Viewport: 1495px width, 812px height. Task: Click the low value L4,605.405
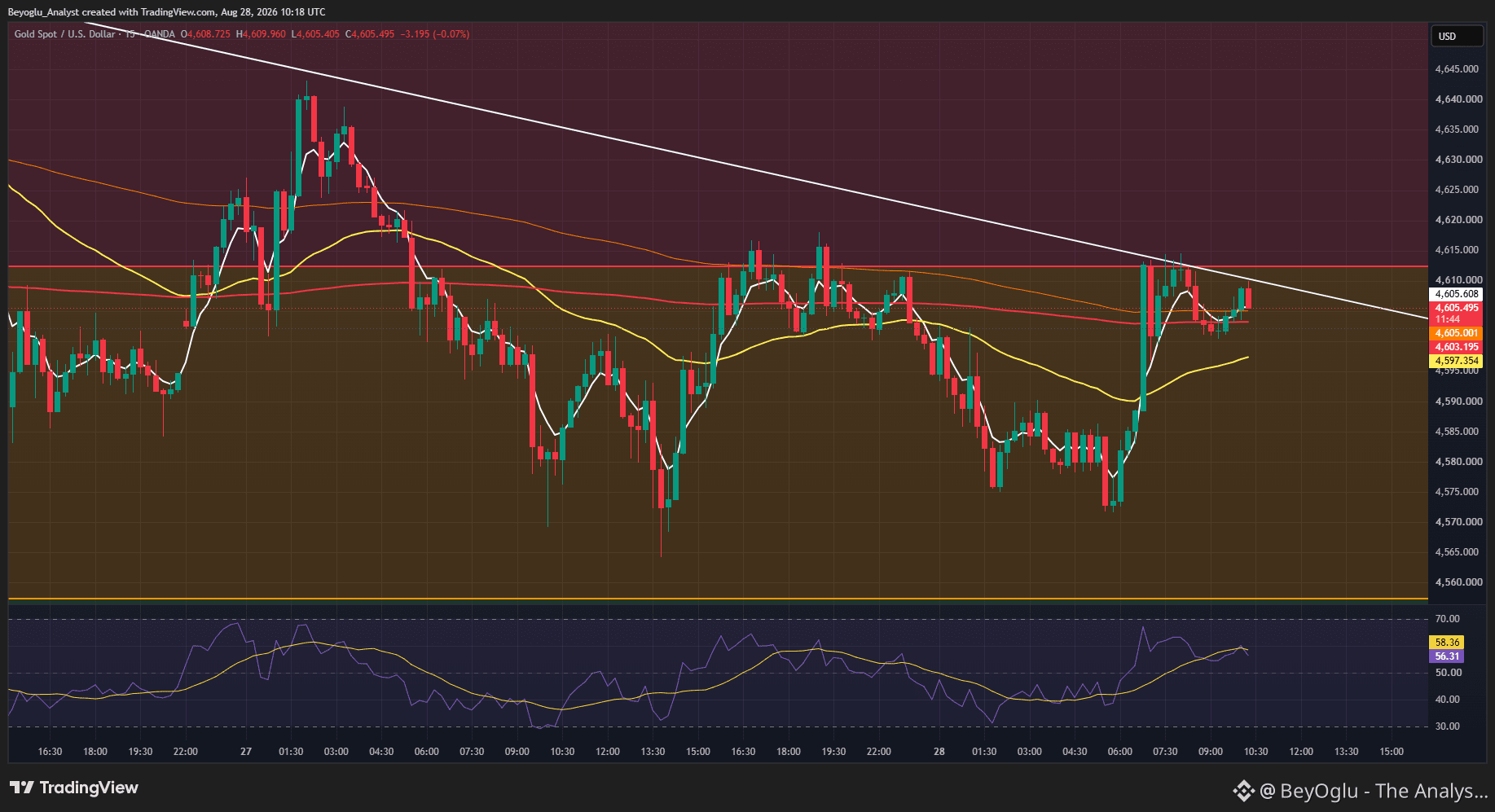click(315, 34)
